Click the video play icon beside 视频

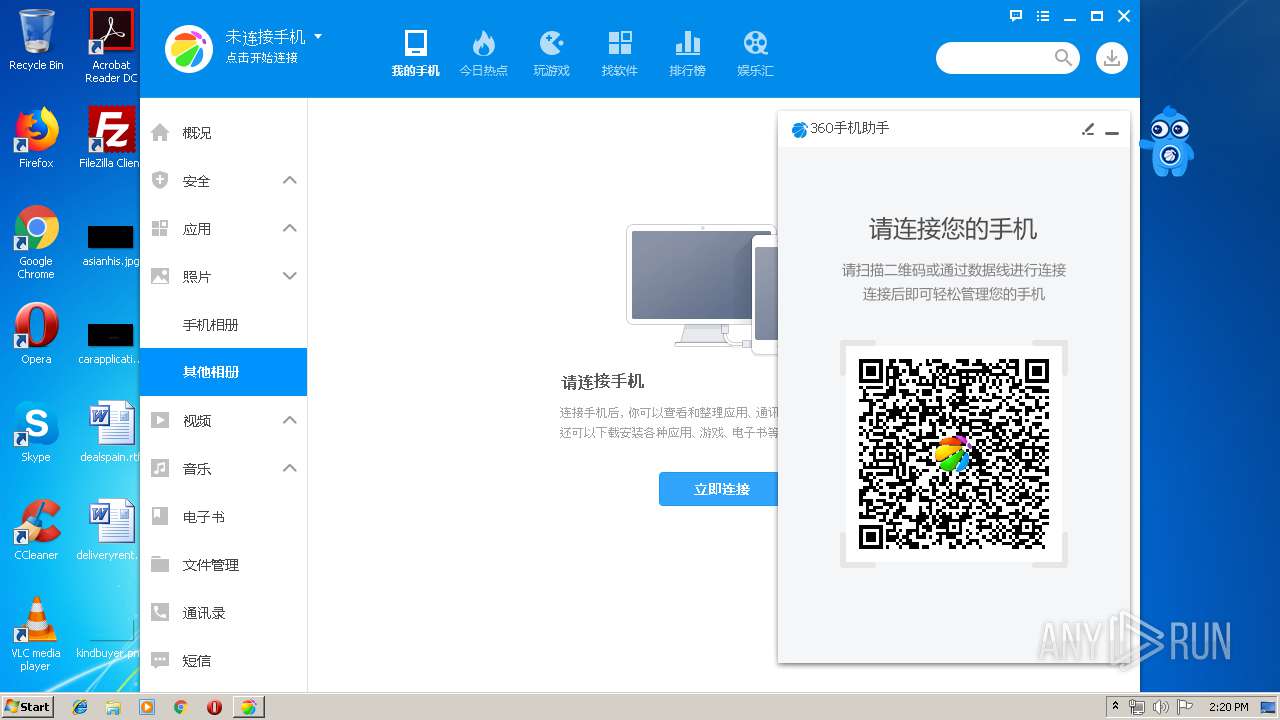tap(160, 420)
